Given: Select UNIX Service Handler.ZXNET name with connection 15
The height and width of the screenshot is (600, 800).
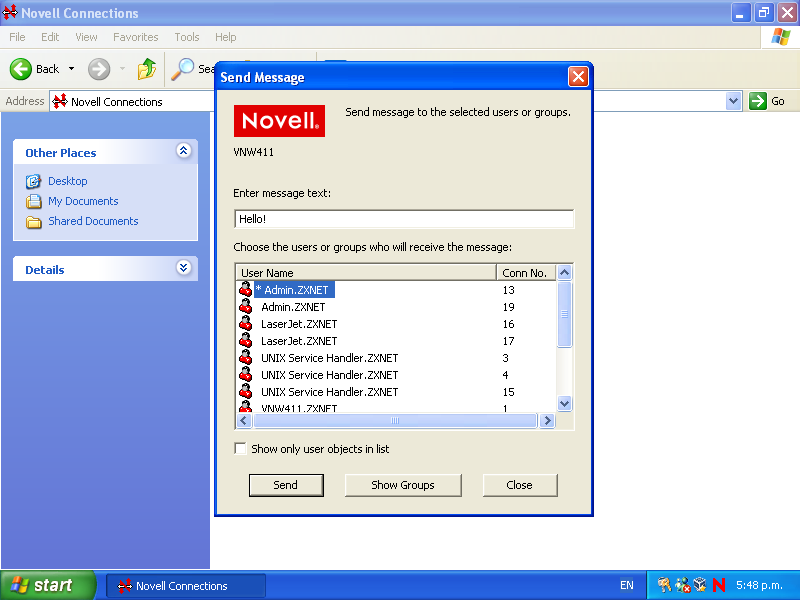Looking at the screenshot, I should tap(330, 392).
